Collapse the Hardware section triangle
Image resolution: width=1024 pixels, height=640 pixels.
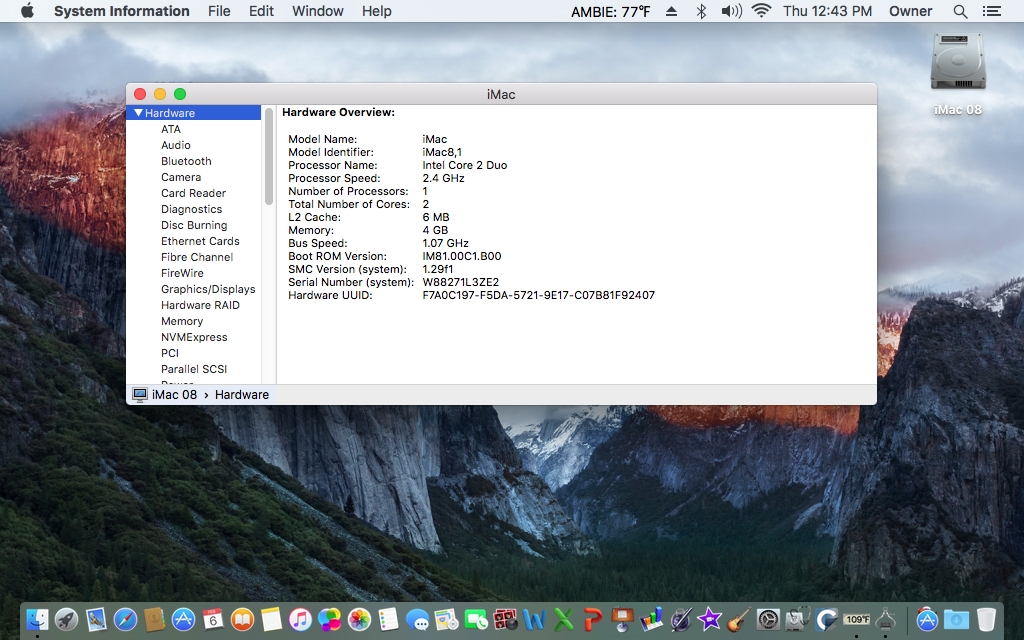click(138, 113)
